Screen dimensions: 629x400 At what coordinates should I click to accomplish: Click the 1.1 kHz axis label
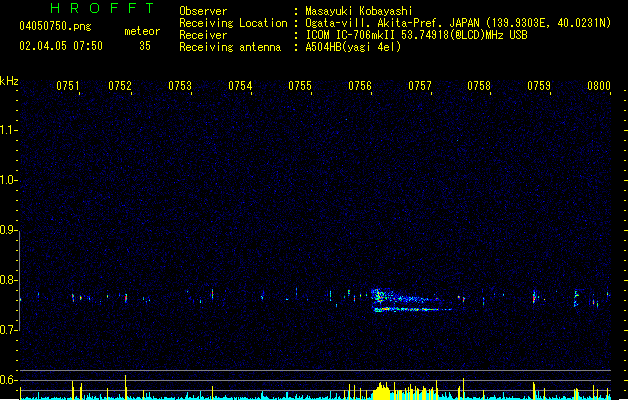point(8,130)
